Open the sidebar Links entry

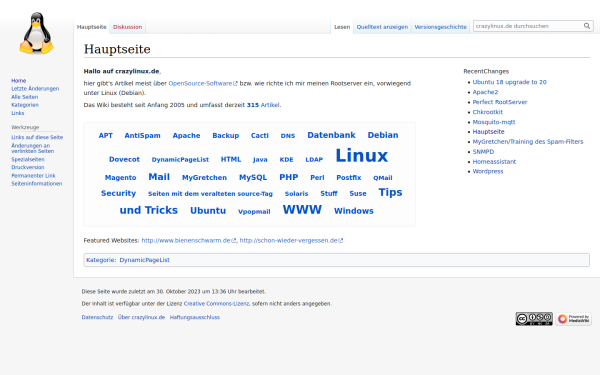tap(18, 113)
